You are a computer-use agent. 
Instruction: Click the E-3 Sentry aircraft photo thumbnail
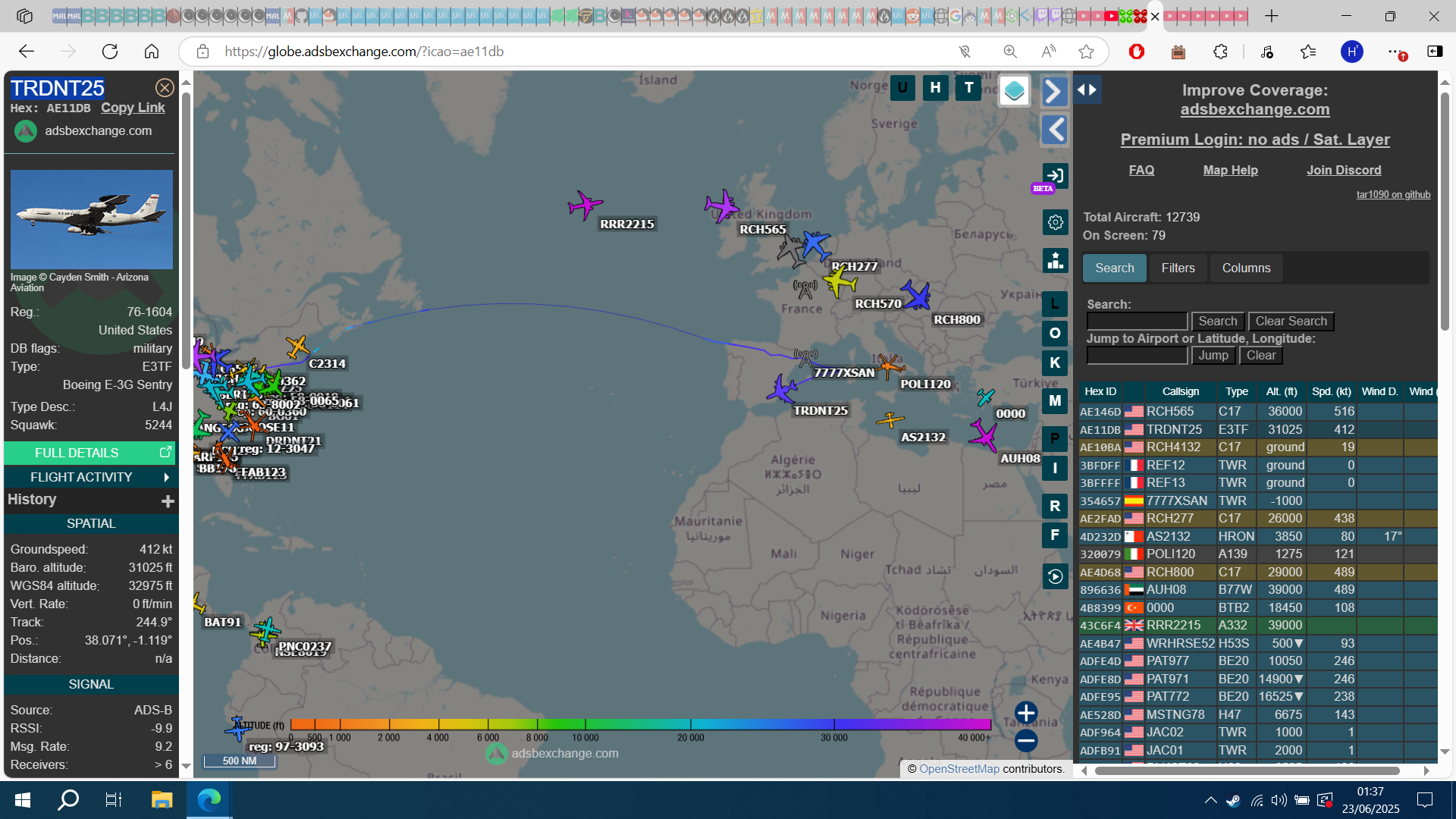[x=91, y=219]
